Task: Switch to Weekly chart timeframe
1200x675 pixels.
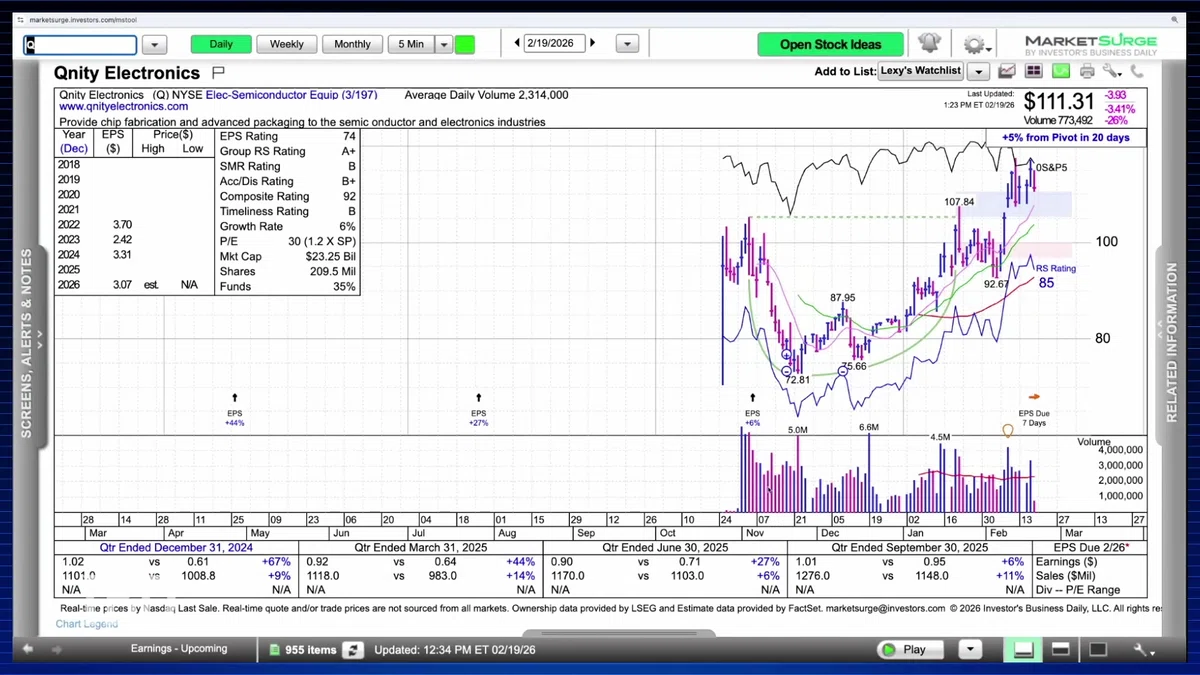Action: pyautogui.click(x=287, y=44)
